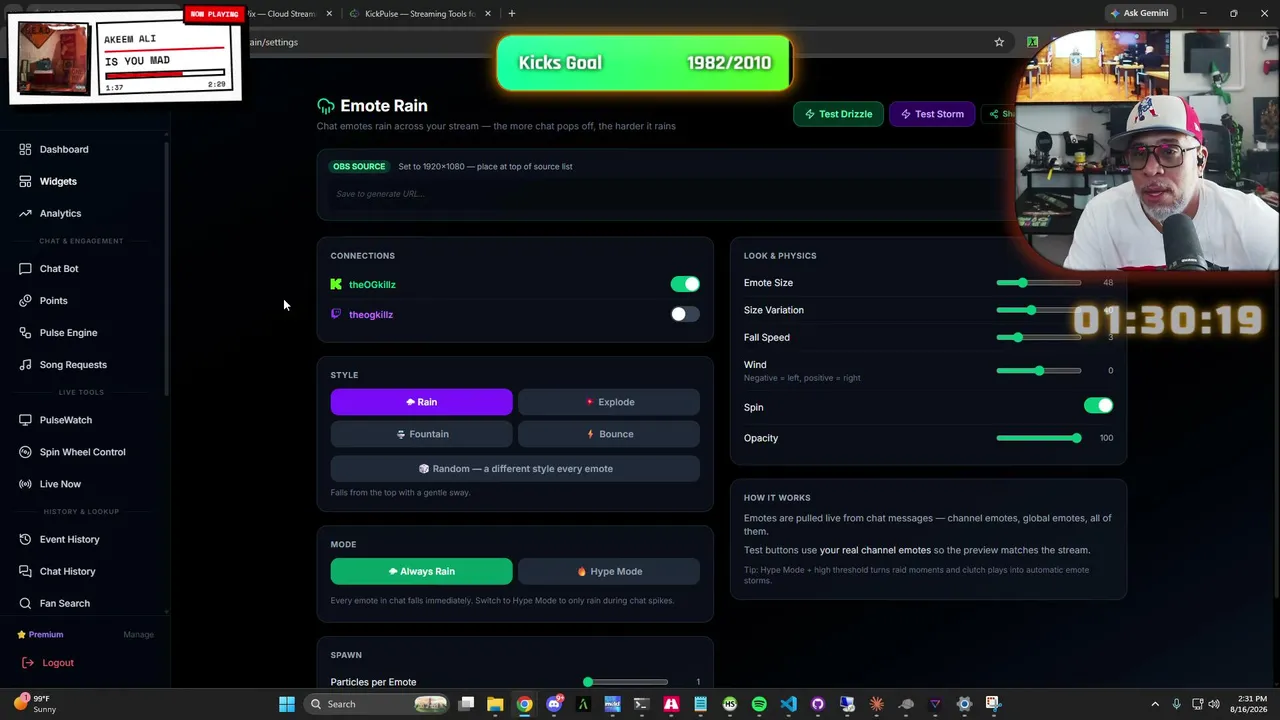Viewport: 1280px width, 720px height.
Task: Click Manage next to Premium
Action: (x=138, y=634)
